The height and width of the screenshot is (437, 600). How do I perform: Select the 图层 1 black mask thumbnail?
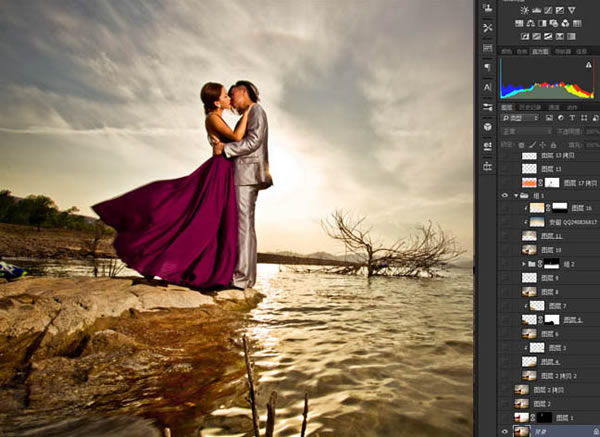coord(544,417)
